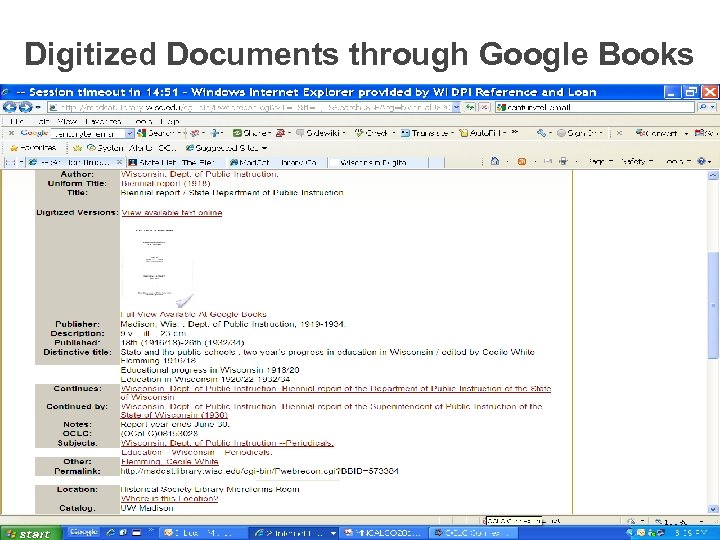This screenshot has width=720, height=540.
Task: Click the digitized book cover thumbnail
Action: click(157, 265)
